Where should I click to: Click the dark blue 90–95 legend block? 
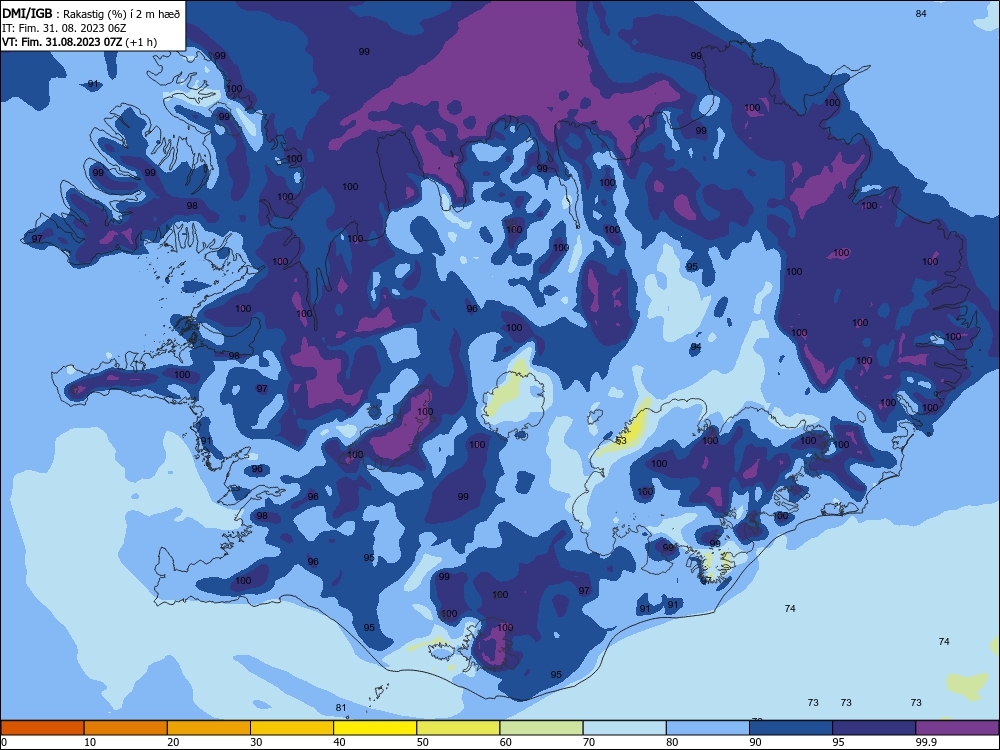pos(791,728)
